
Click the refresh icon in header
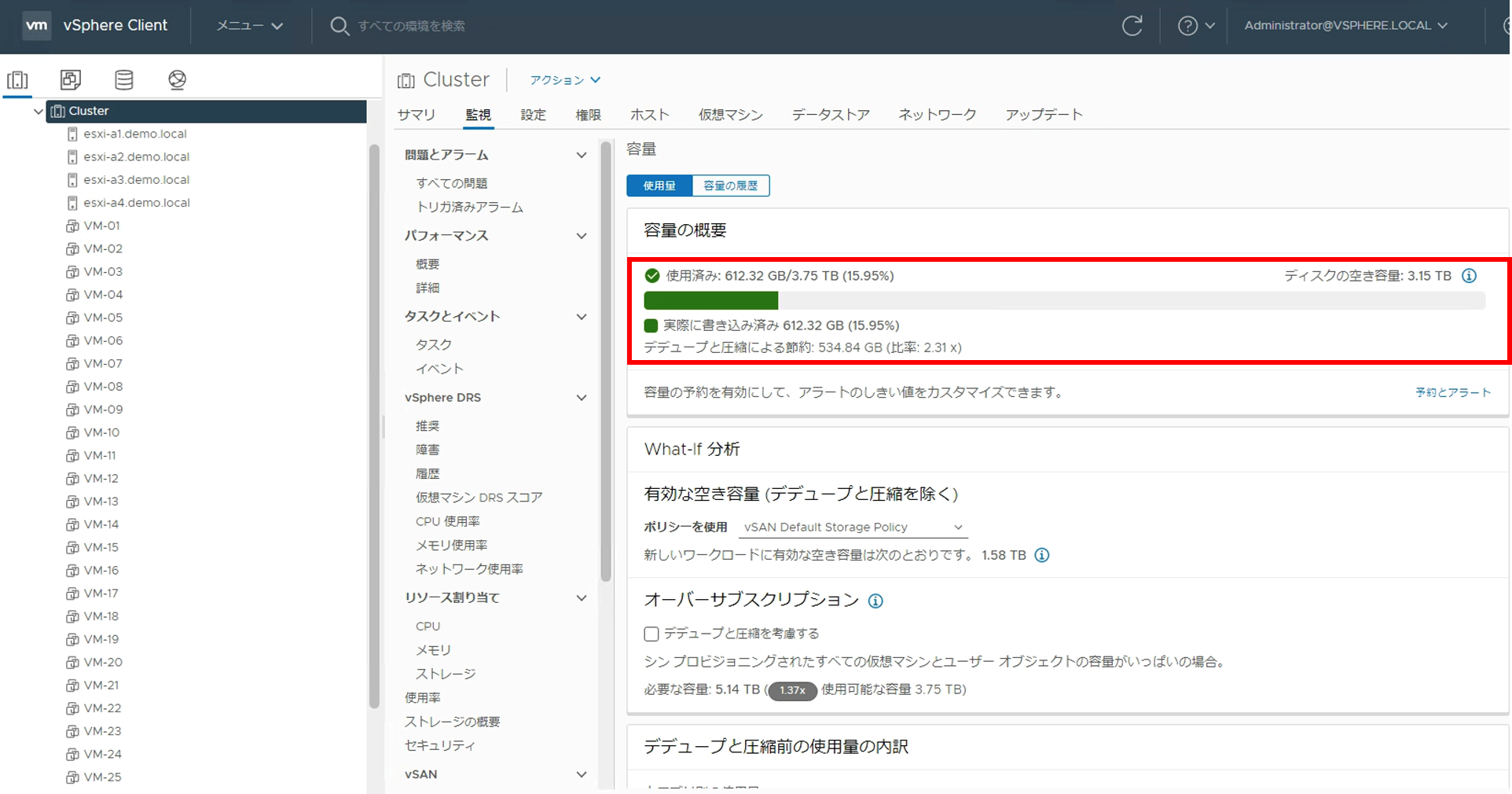coord(1132,26)
